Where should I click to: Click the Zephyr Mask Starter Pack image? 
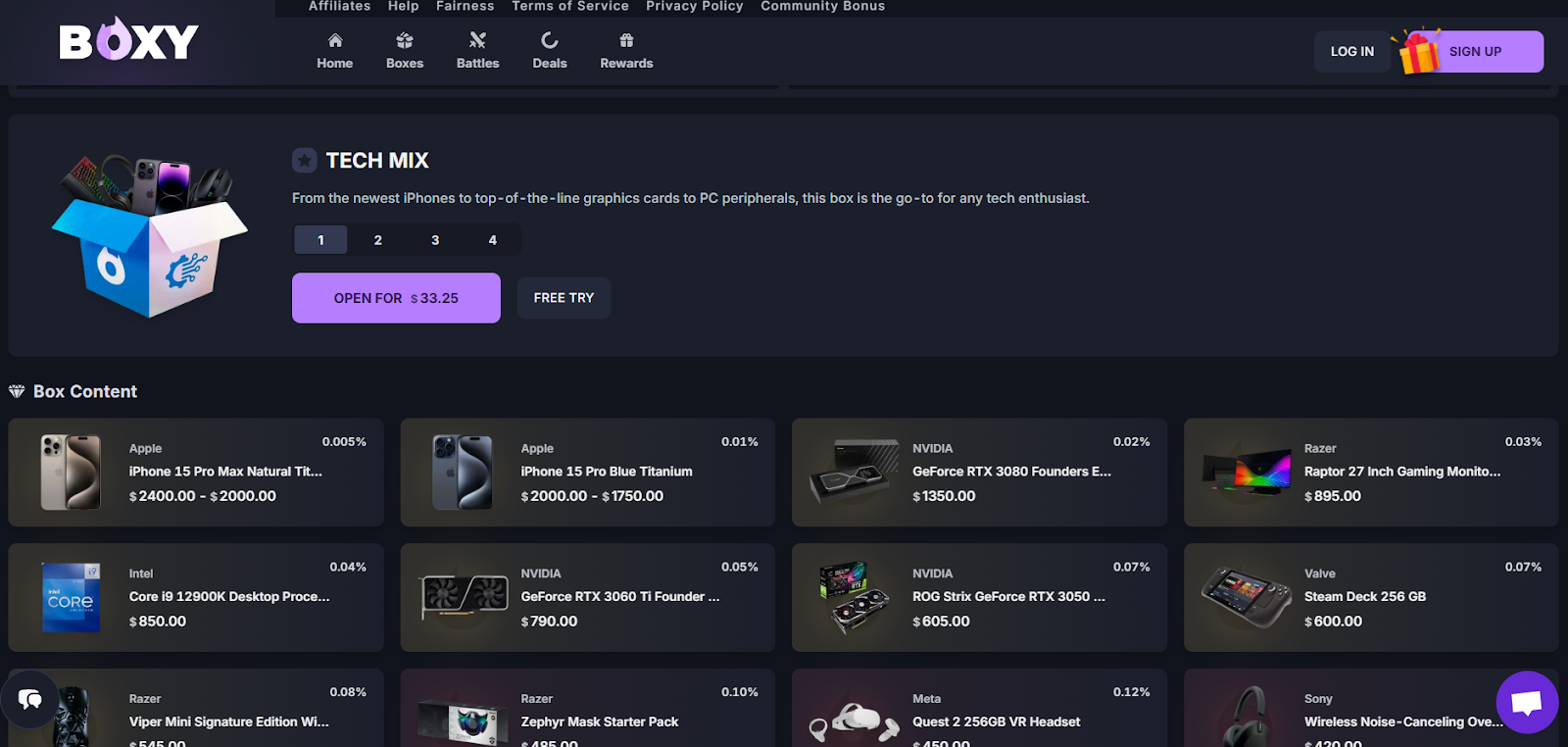click(463, 722)
